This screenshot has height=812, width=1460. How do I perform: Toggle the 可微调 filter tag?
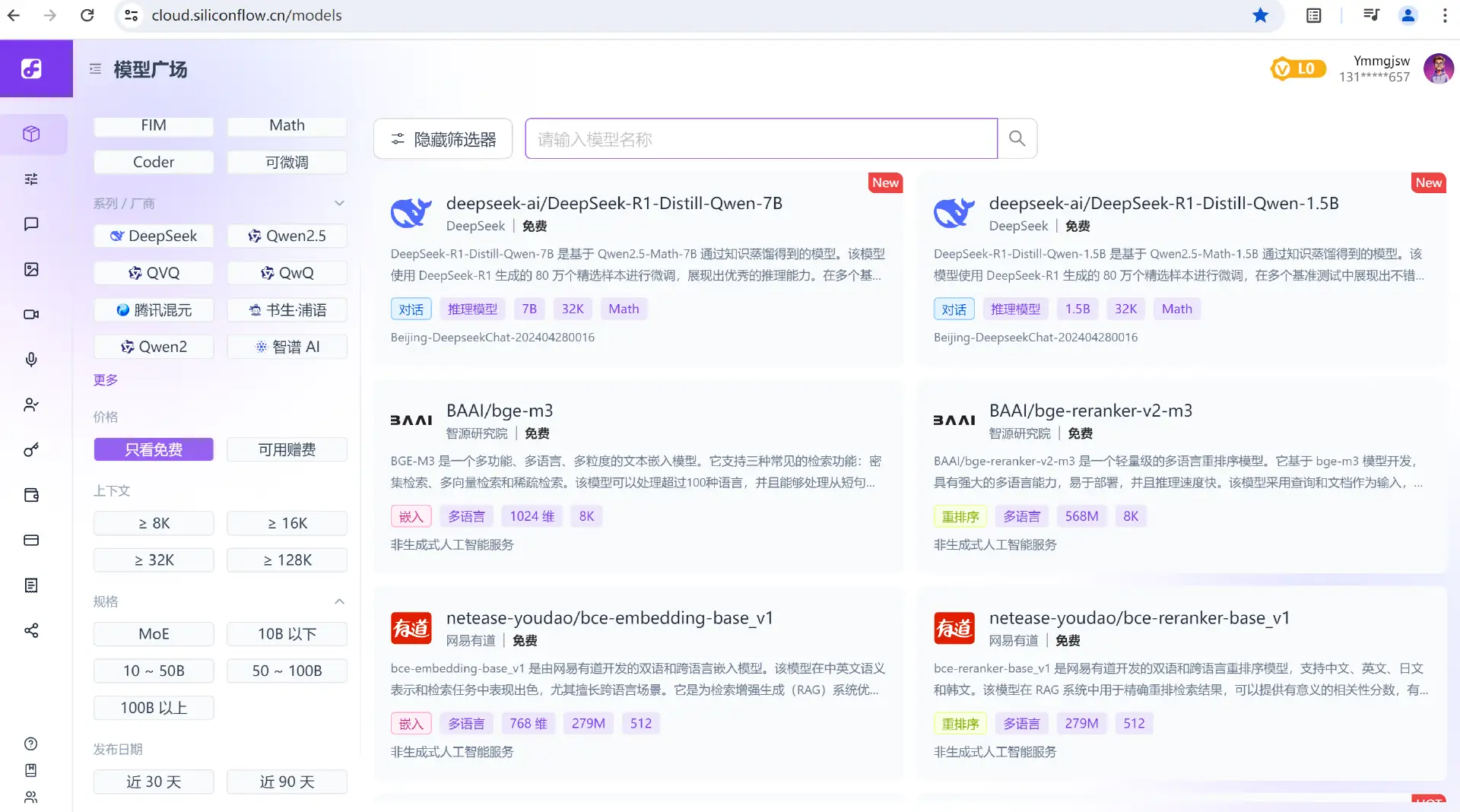(287, 162)
